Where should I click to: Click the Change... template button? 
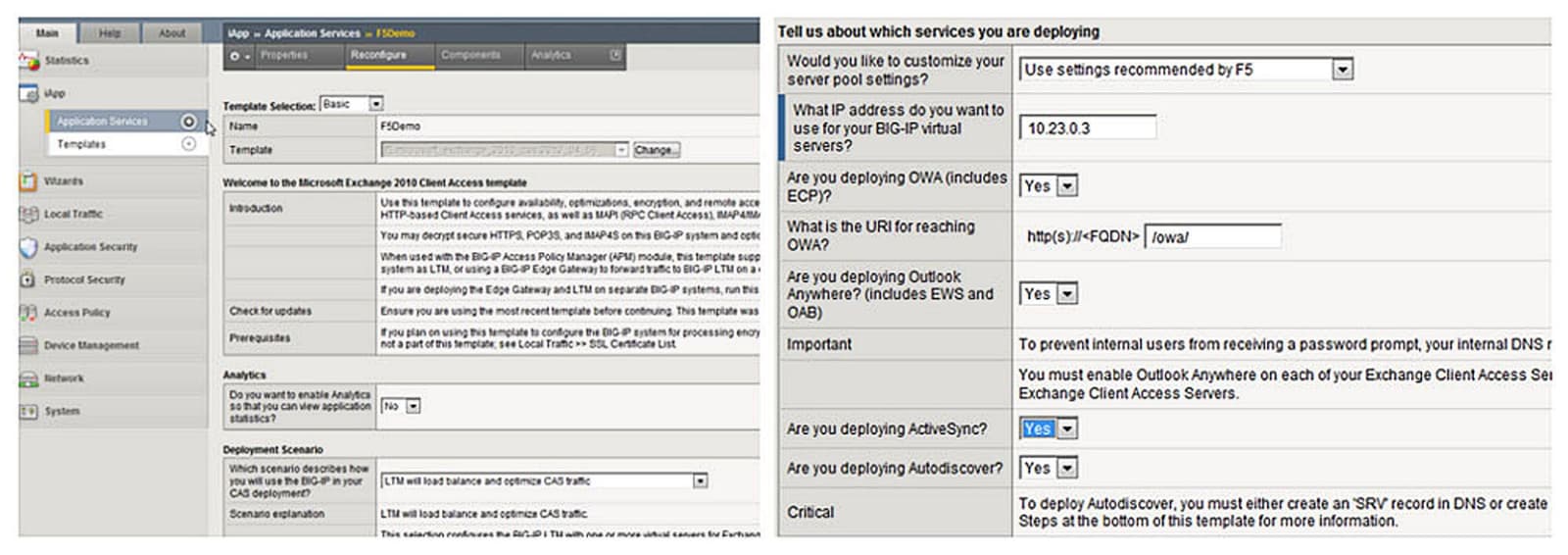[656, 150]
